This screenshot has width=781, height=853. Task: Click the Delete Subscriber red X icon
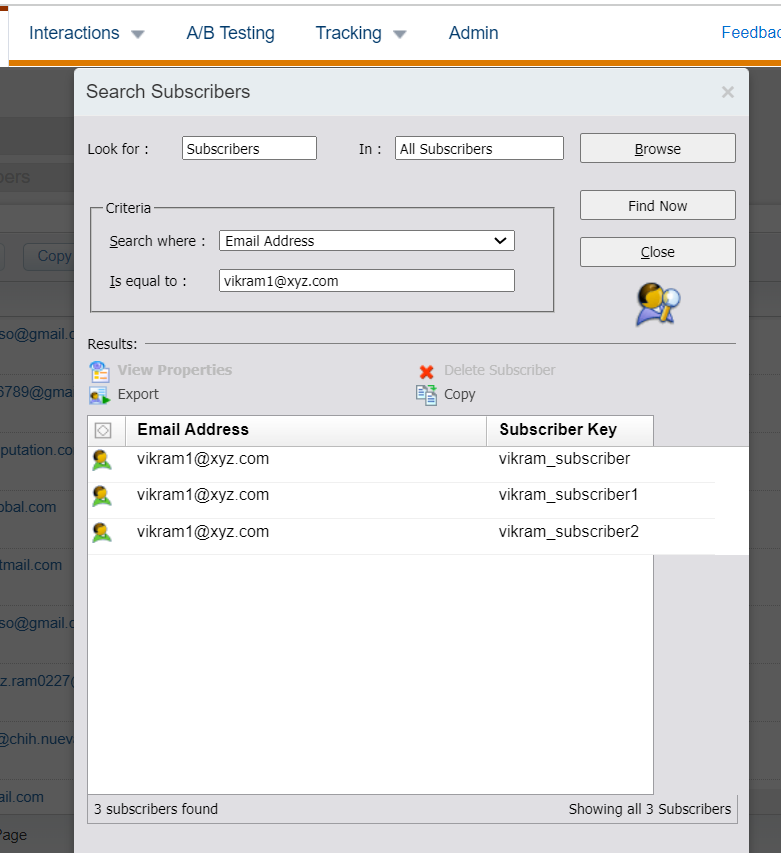pyautogui.click(x=428, y=370)
